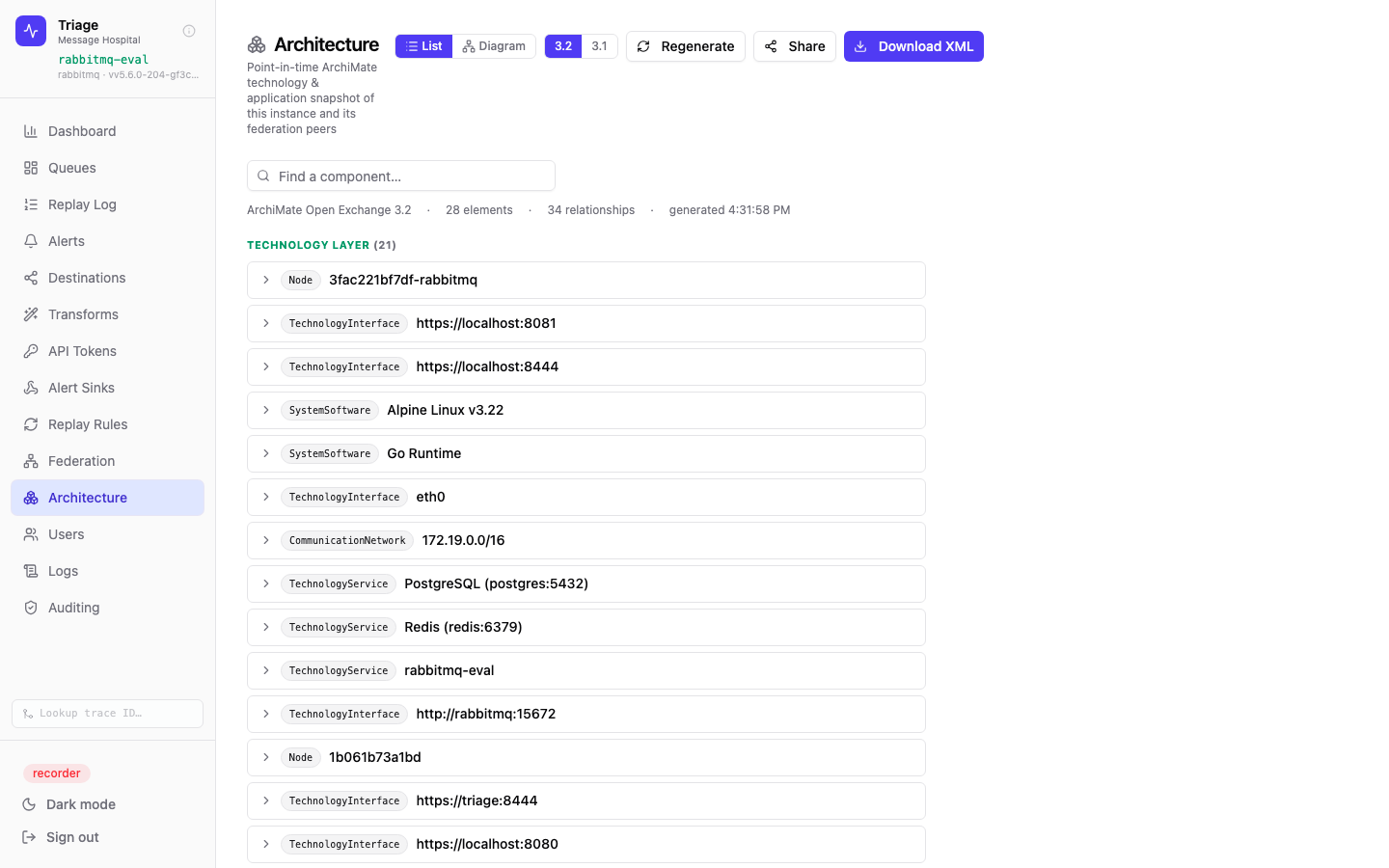Expand the PostgreSQL service row
The height and width of the screenshot is (868, 1389).
pyautogui.click(x=586, y=583)
